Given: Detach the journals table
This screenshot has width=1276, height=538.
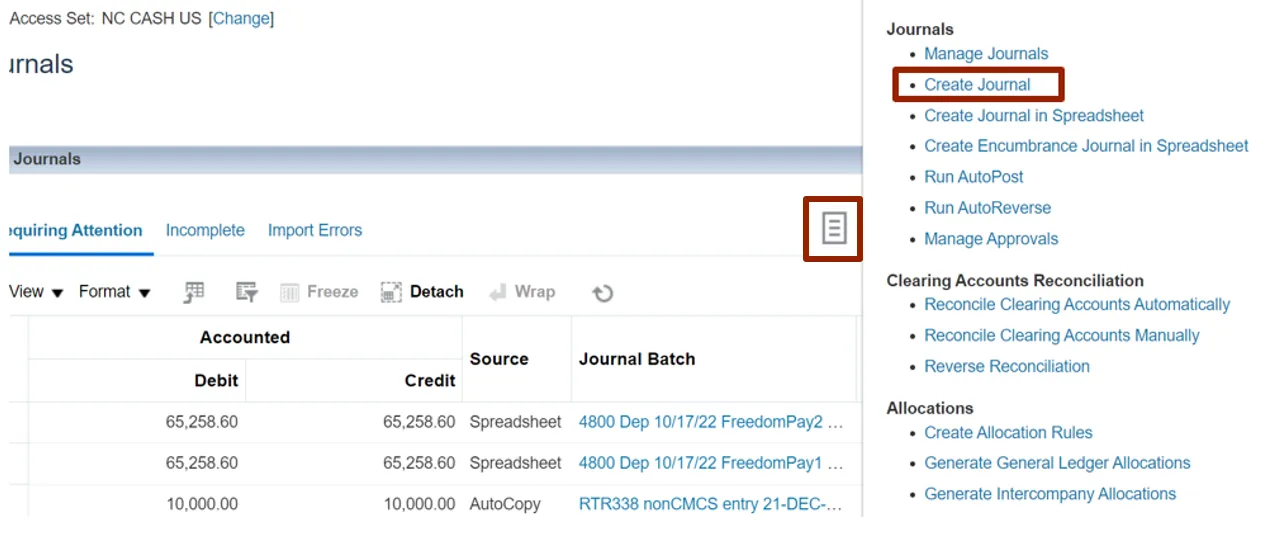Looking at the screenshot, I should [x=422, y=292].
